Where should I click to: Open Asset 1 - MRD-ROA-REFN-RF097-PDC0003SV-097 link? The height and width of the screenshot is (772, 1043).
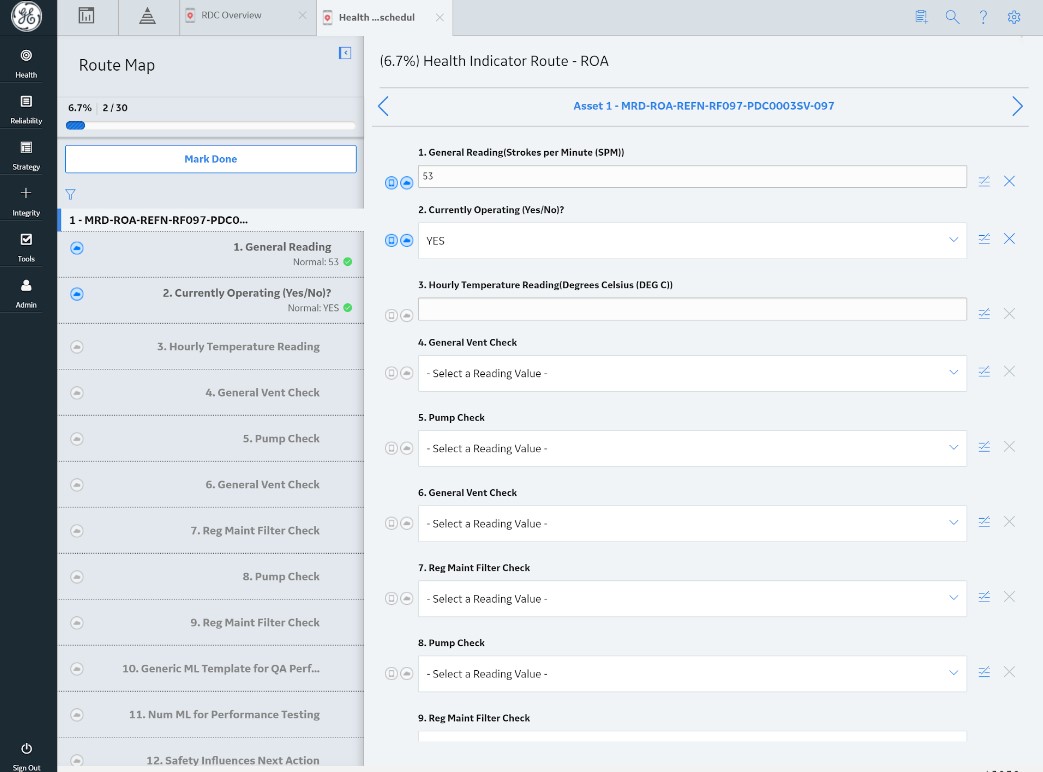click(703, 106)
